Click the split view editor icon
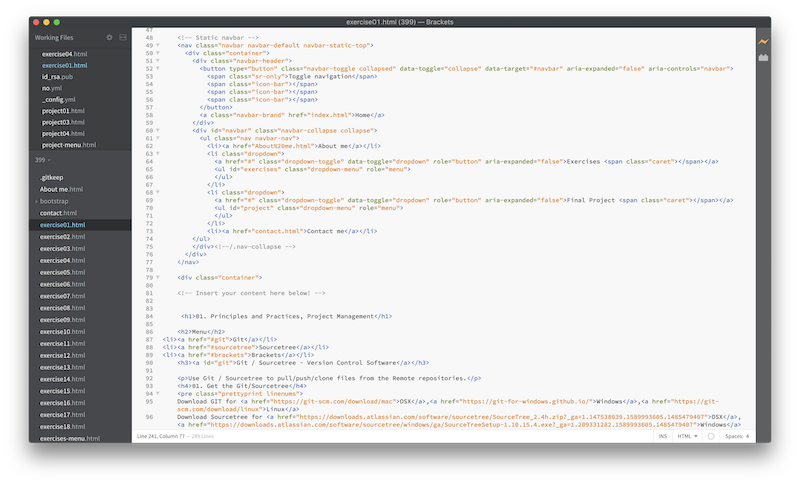Viewport: 800px width, 484px height. pyautogui.click(x=123, y=37)
